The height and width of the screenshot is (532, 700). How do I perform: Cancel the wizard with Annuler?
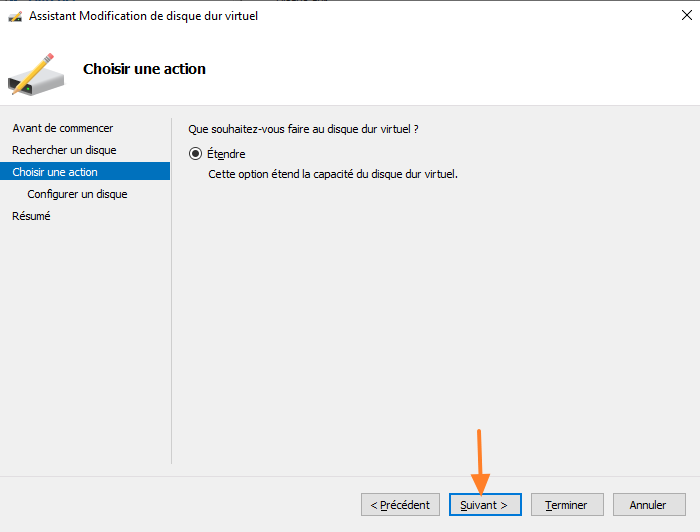(648, 505)
